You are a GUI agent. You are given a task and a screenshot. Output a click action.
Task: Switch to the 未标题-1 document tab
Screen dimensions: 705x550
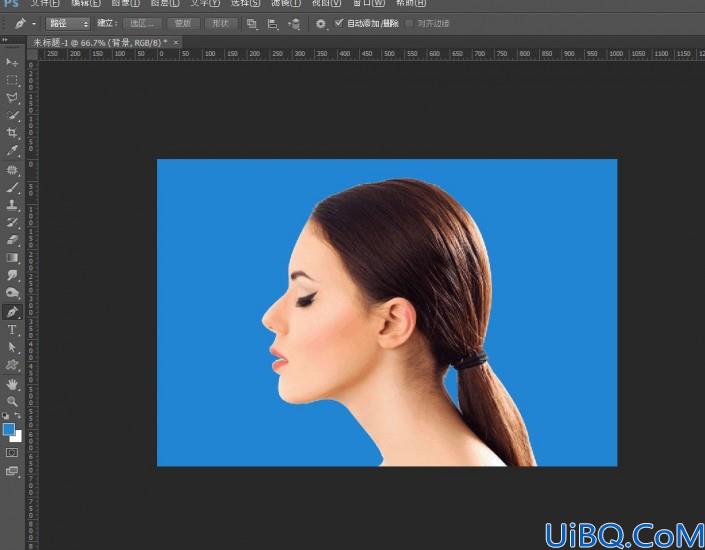pos(100,43)
